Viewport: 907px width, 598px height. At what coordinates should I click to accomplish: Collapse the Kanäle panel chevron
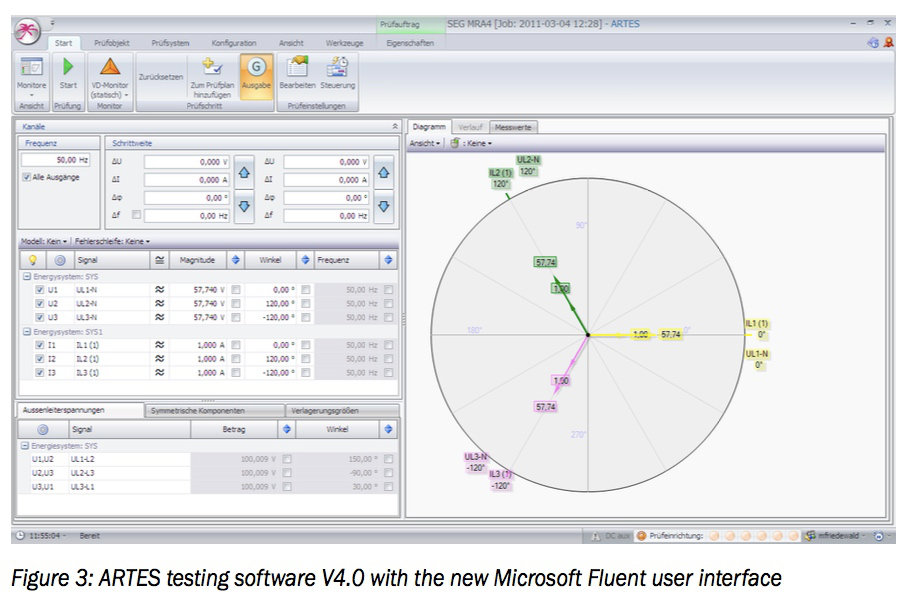click(394, 126)
